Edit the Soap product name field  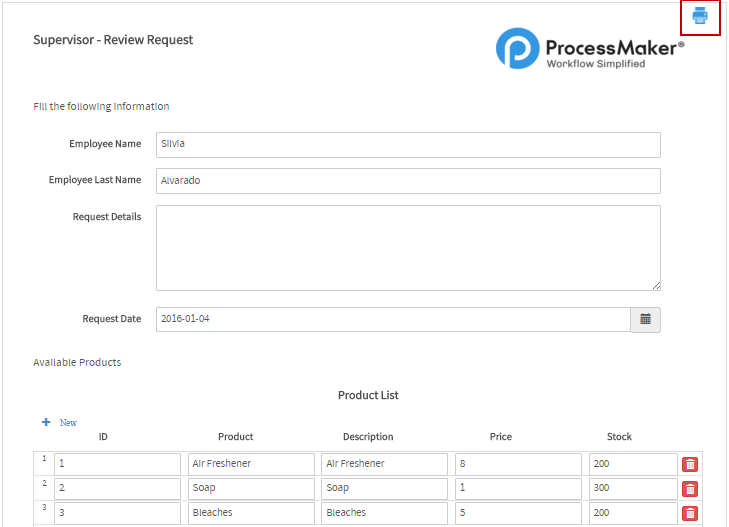point(250,489)
